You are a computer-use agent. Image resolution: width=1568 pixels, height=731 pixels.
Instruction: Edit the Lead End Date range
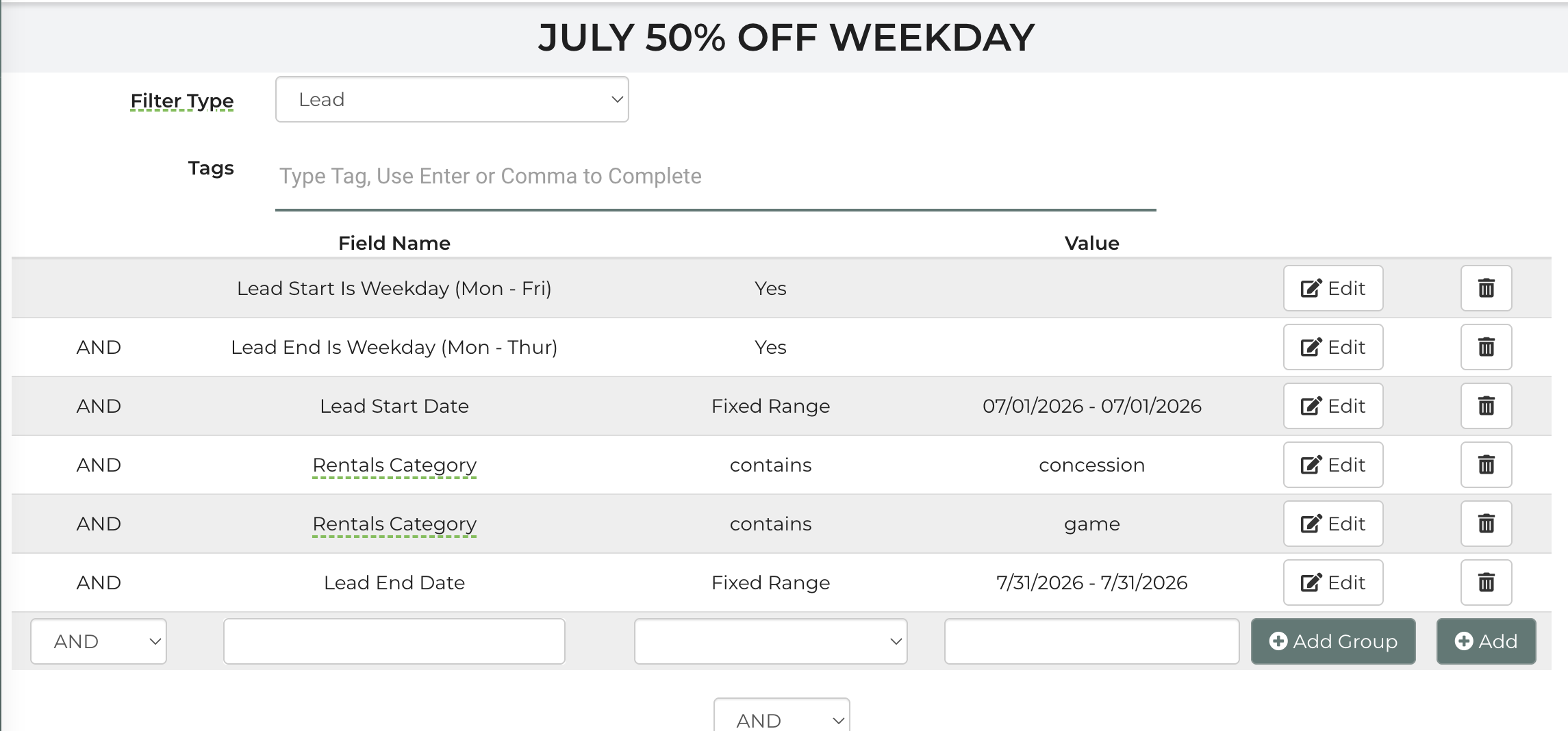coord(1333,582)
